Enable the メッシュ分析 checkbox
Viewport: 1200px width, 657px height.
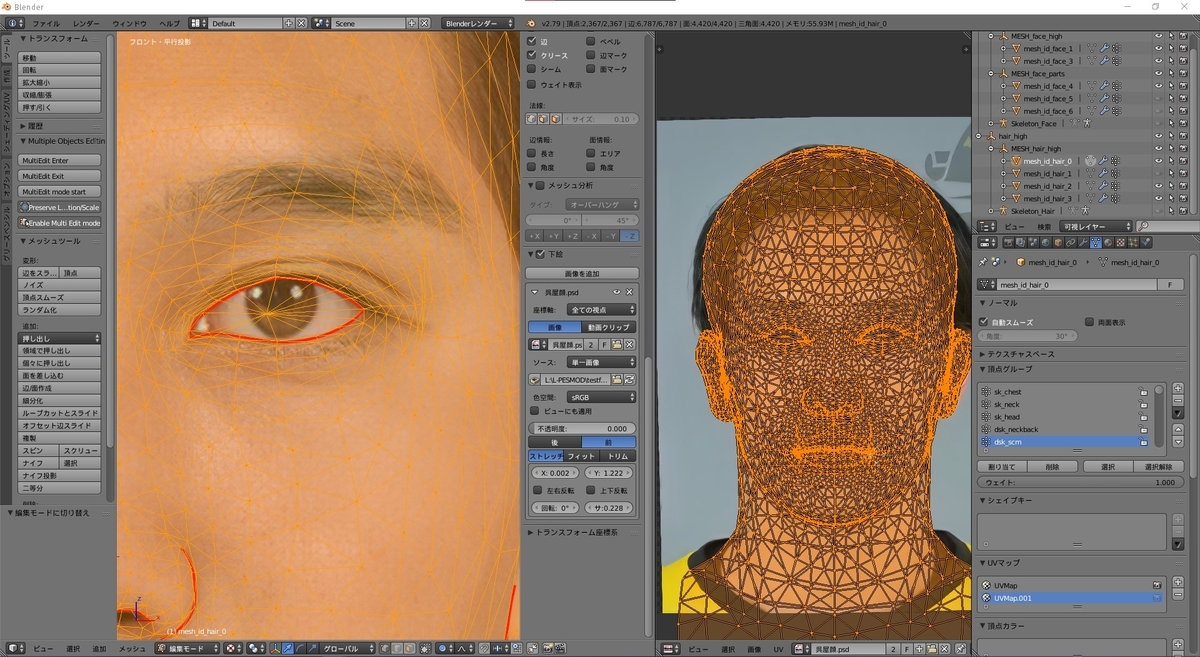click(x=541, y=185)
